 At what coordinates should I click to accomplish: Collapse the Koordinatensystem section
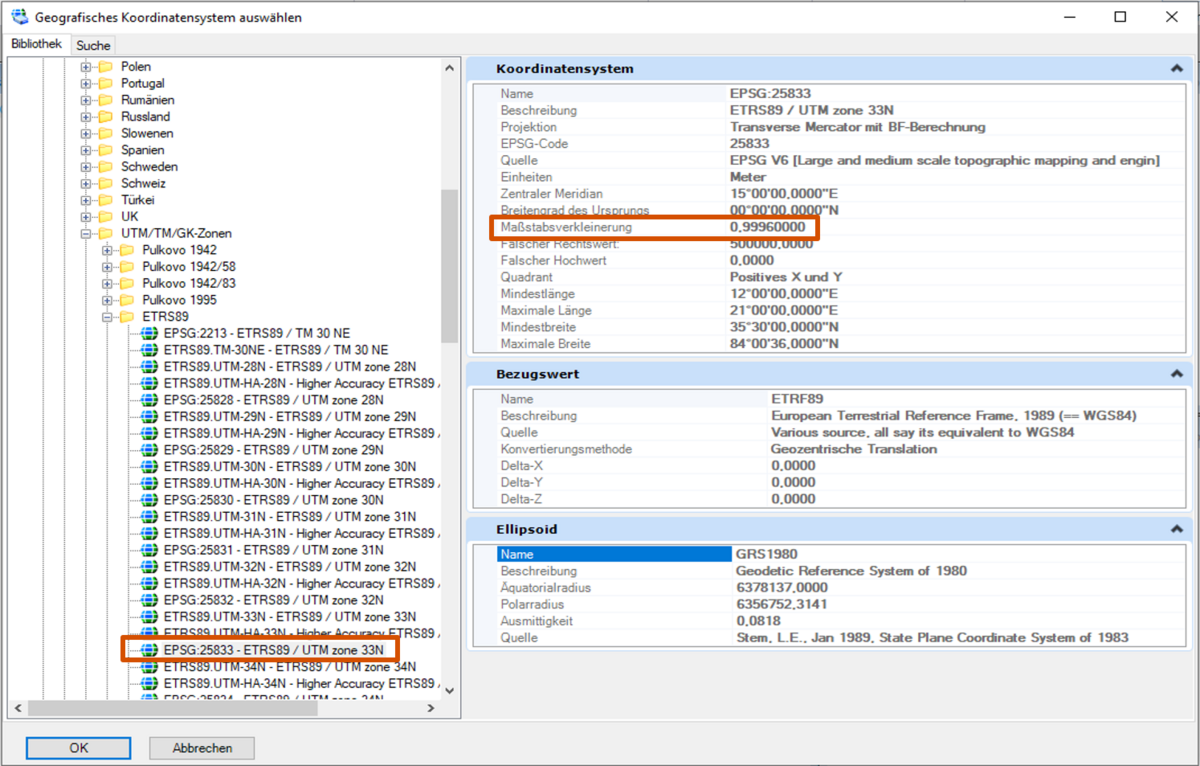click(x=1176, y=69)
